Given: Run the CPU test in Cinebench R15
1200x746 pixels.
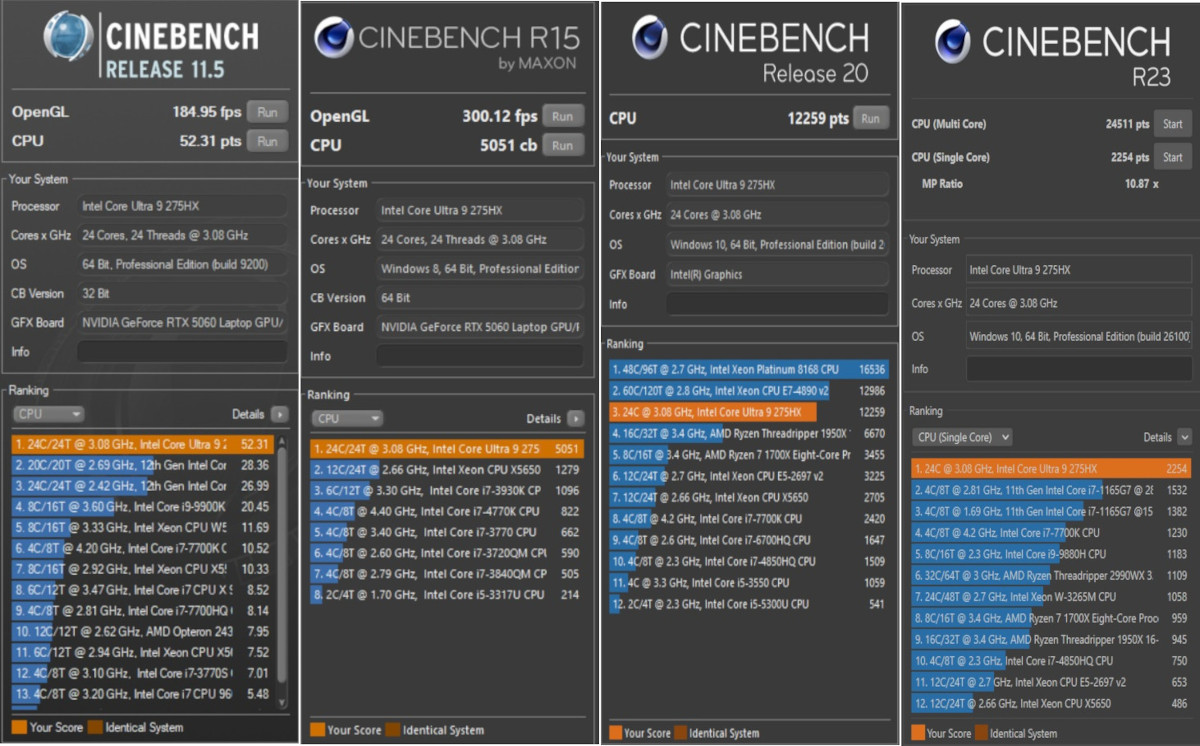Looking at the screenshot, I should coord(563,145).
